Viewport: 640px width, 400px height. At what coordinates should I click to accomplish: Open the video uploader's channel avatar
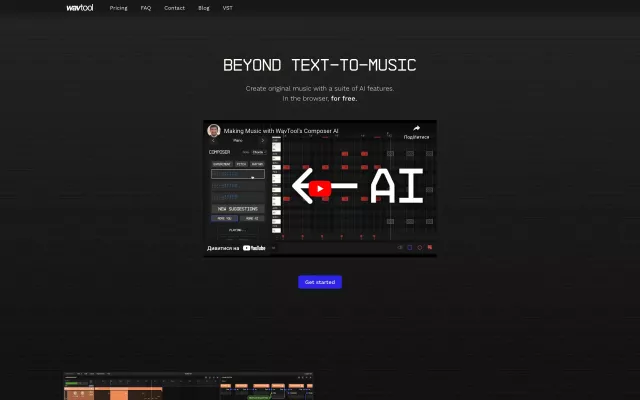click(x=213, y=130)
